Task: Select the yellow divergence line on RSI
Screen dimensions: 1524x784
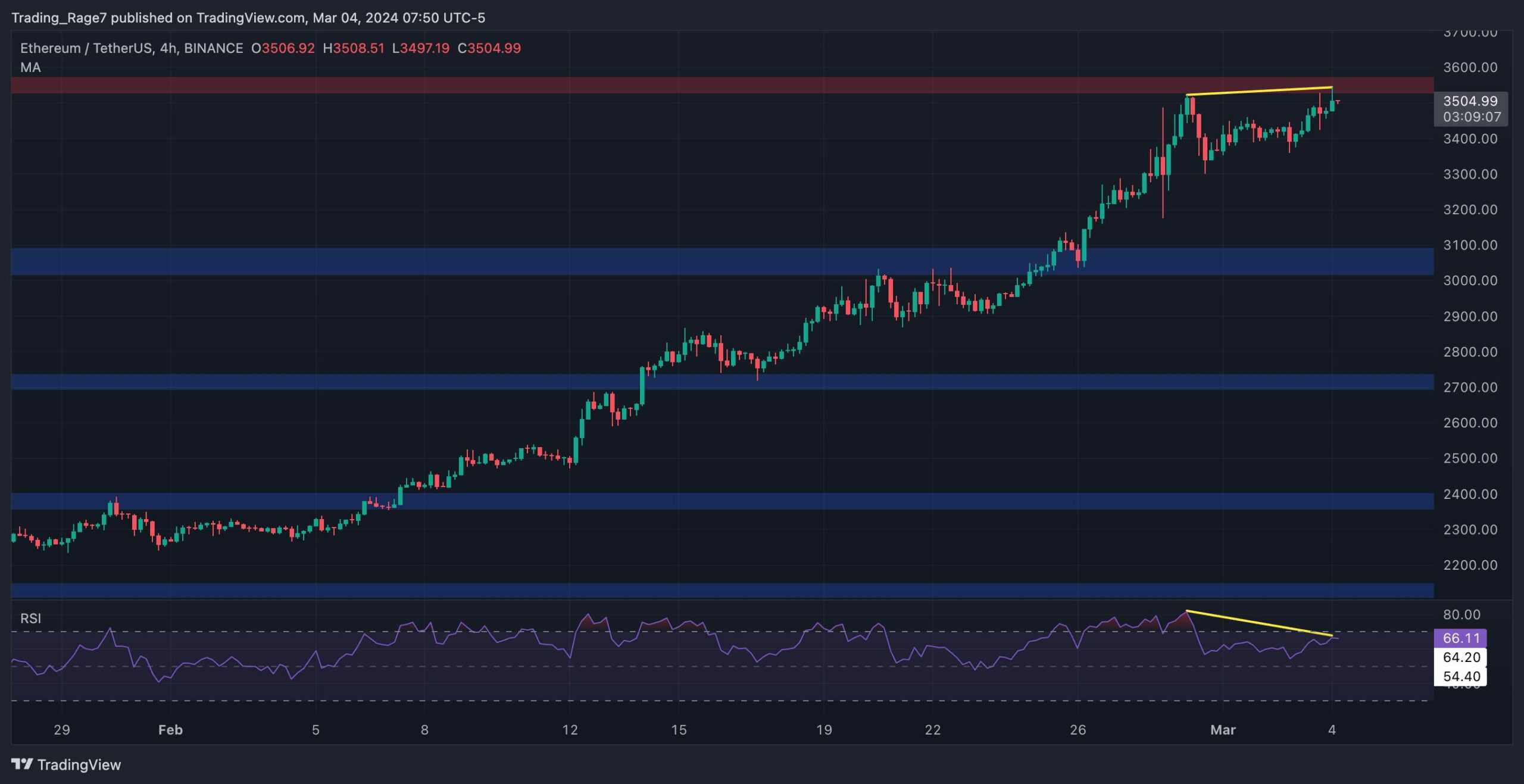Action: pos(1259,623)
